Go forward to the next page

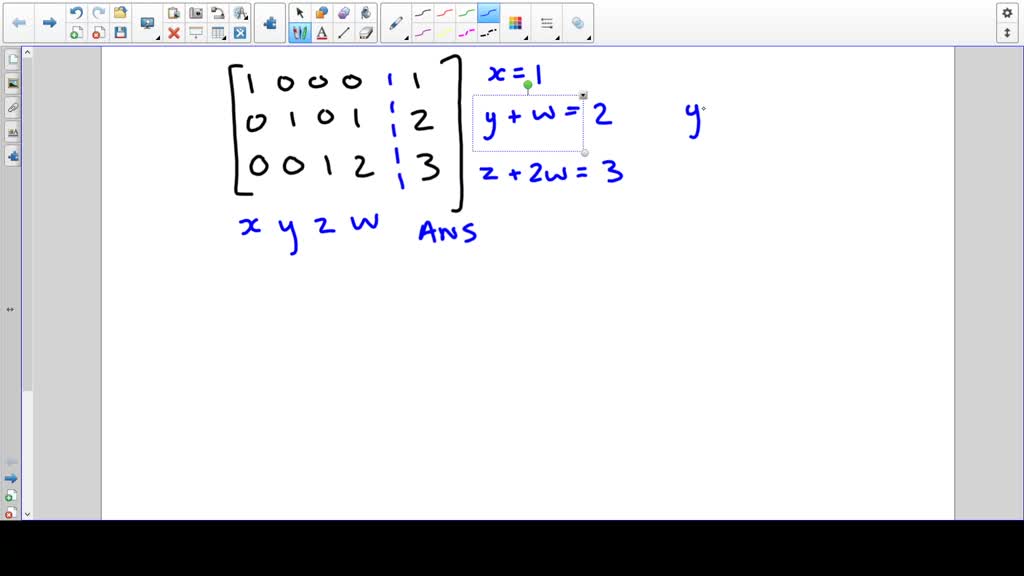(x=48, y=20)
